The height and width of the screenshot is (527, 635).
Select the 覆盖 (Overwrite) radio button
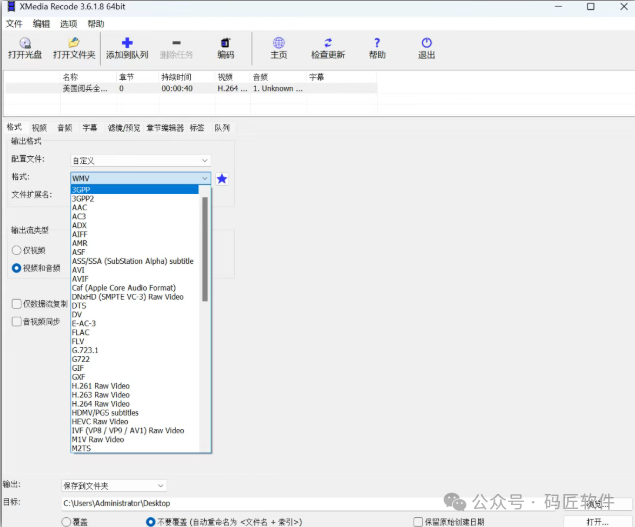pos(66,521)
